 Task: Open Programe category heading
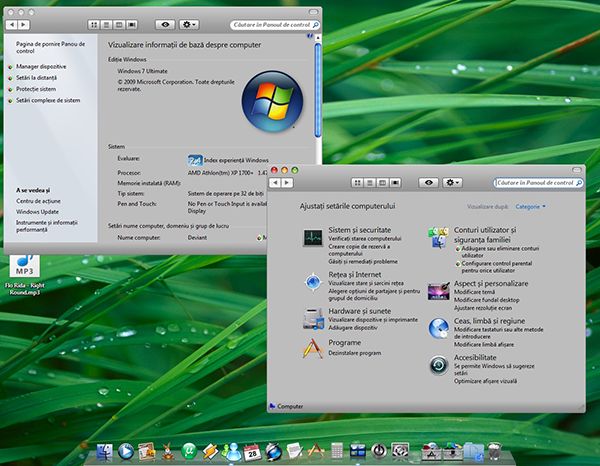(x=344, y=342)
